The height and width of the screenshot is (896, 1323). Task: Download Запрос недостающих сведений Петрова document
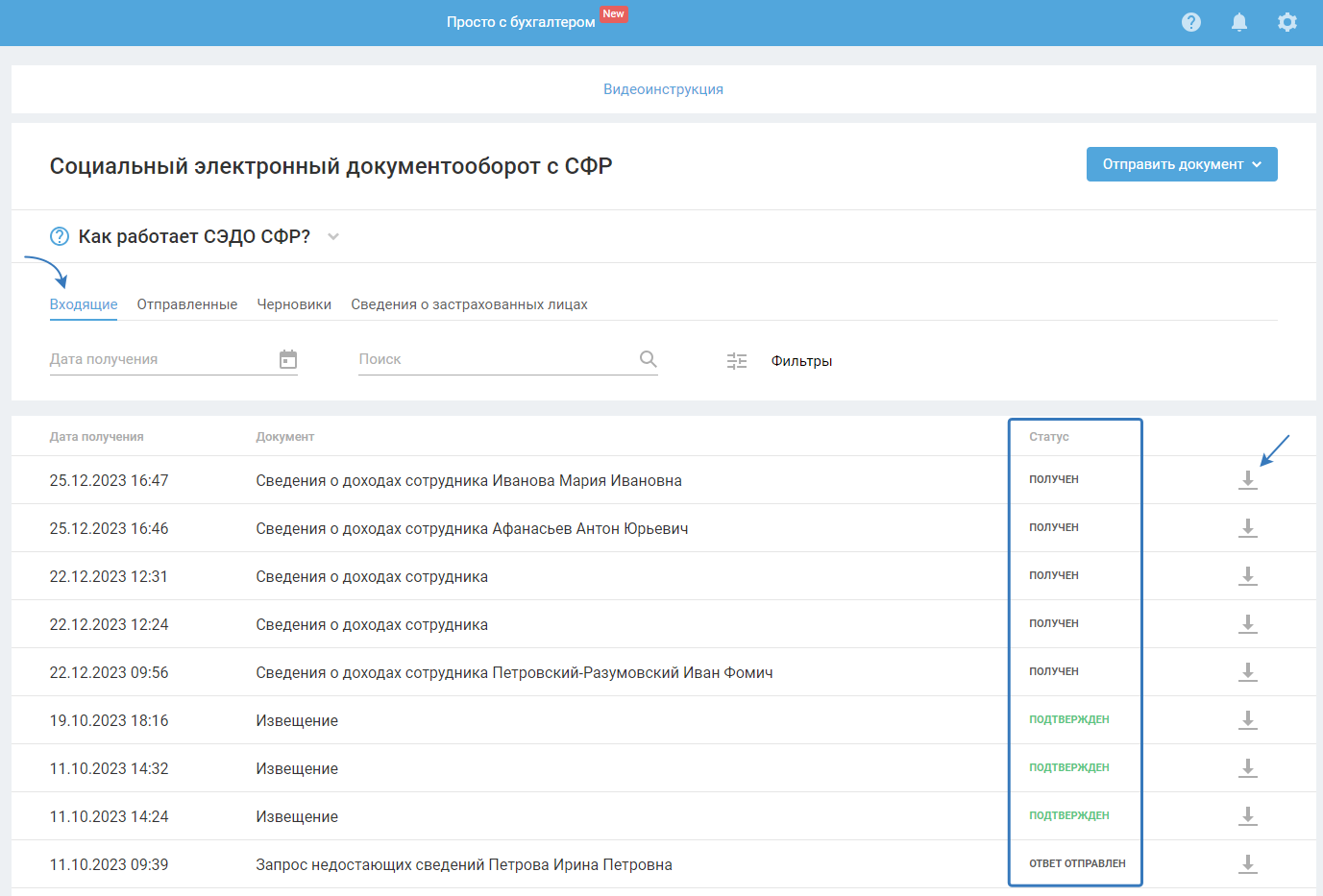pos(1247,864)
